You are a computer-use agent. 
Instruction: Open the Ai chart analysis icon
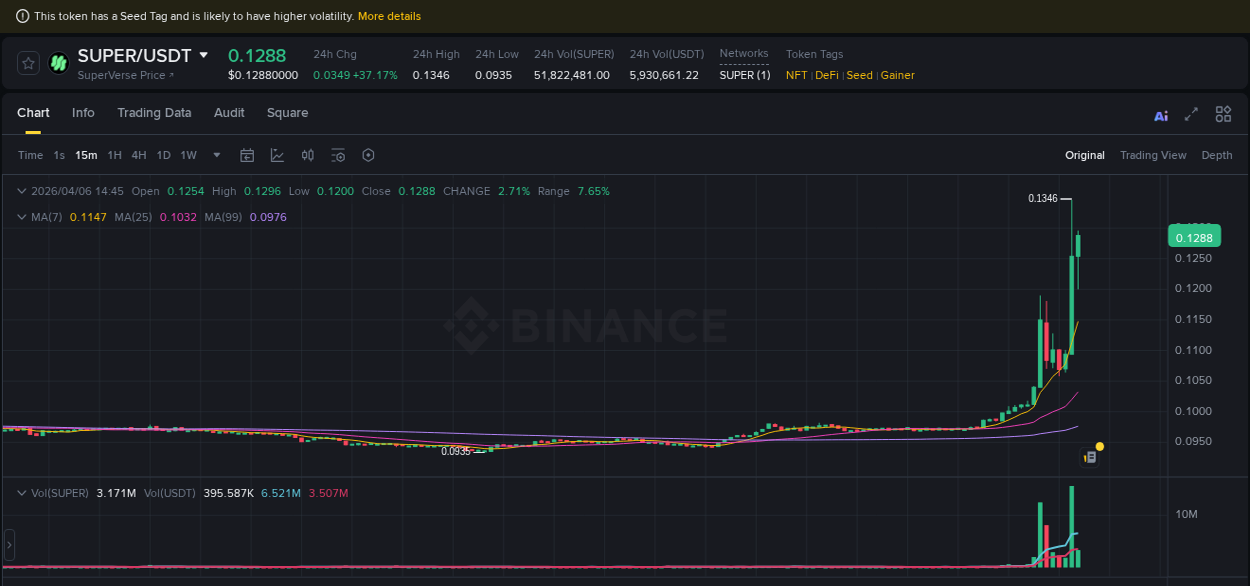click(x=1161, y=116)
